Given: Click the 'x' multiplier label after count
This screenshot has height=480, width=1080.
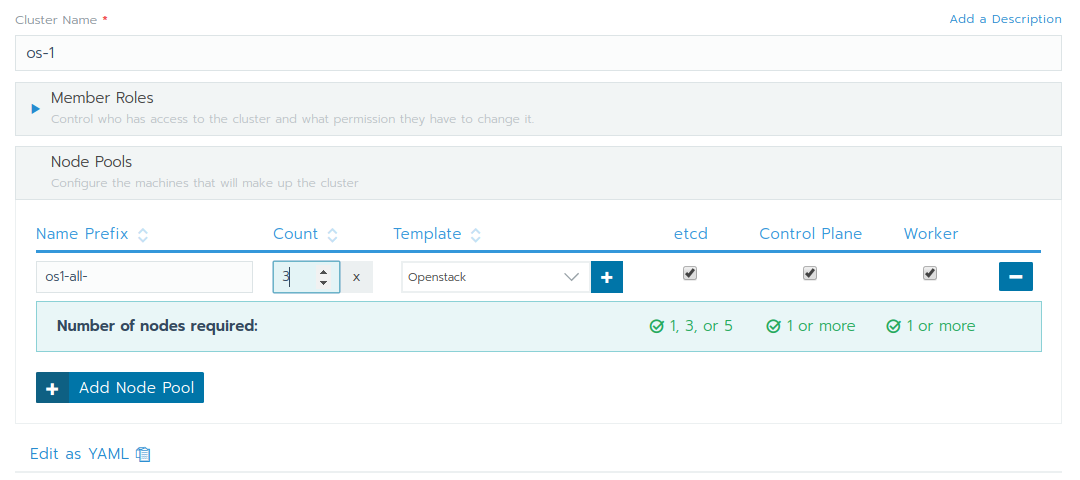Looking at the screenshot, I should [356, 277].
